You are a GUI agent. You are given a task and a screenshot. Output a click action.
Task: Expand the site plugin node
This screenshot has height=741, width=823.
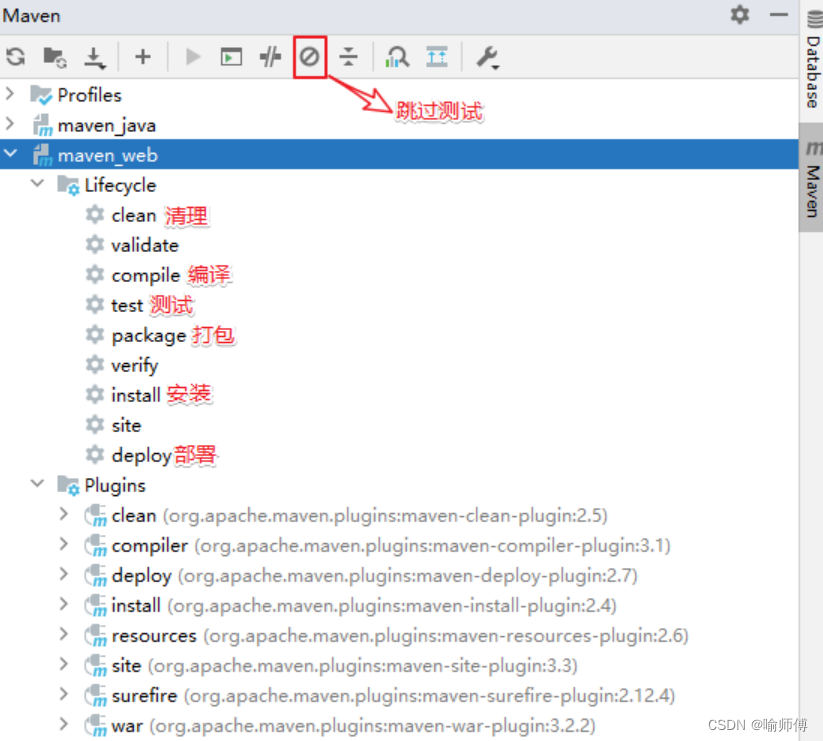pos(64,664)
